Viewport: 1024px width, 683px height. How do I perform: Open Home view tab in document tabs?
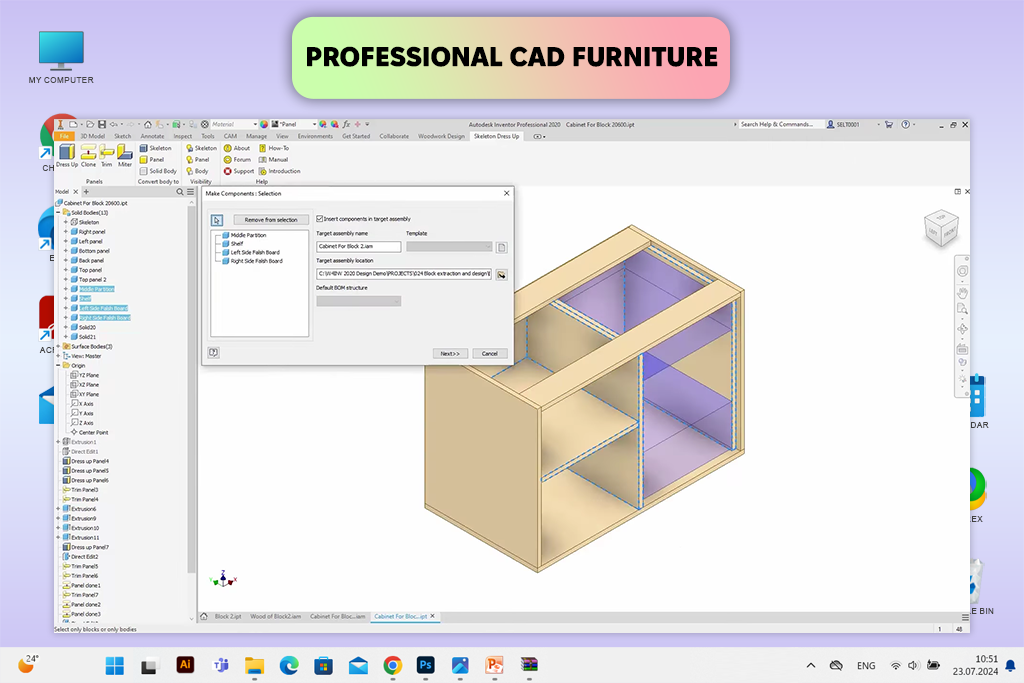click(x=204, y=616)
